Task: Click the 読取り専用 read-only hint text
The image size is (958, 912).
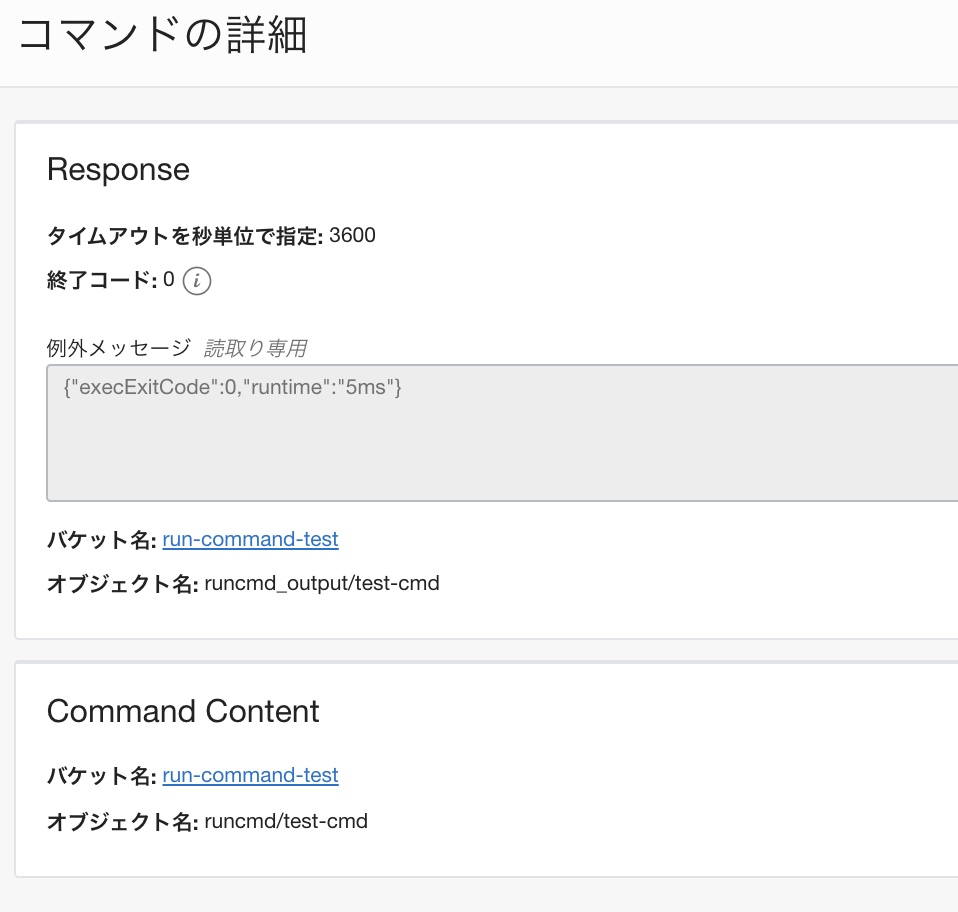Action: [255, 348]
